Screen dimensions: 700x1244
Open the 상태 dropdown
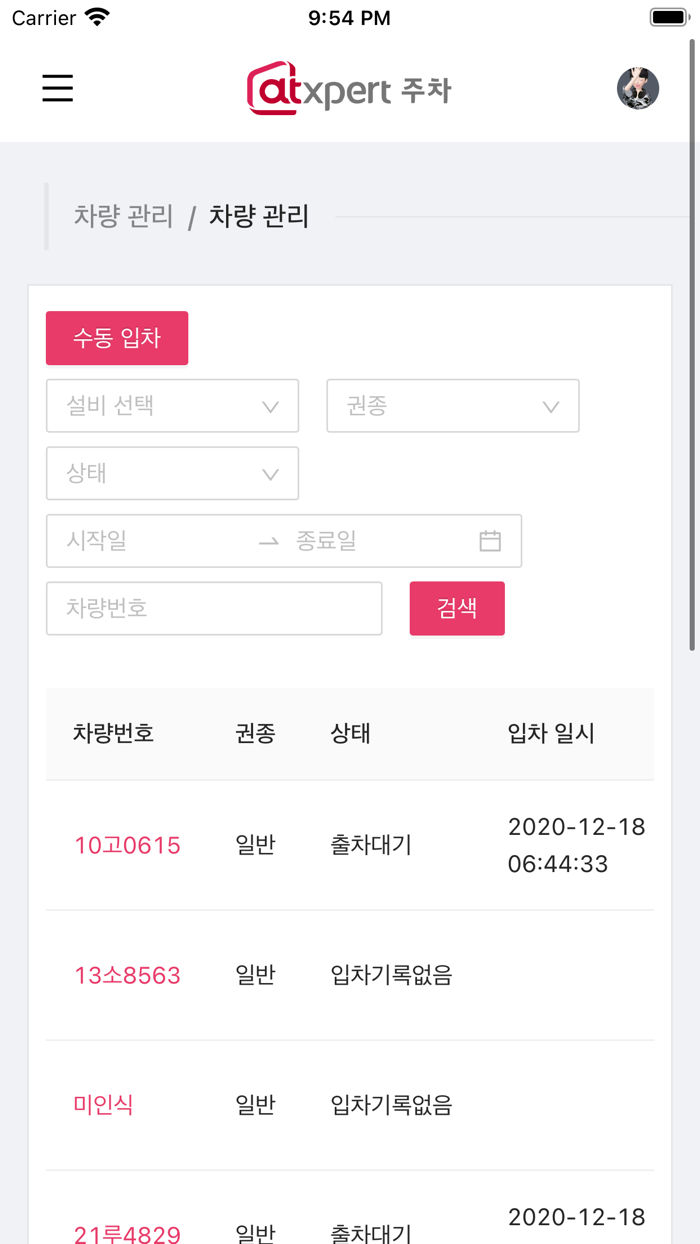[x=172, y=473]
